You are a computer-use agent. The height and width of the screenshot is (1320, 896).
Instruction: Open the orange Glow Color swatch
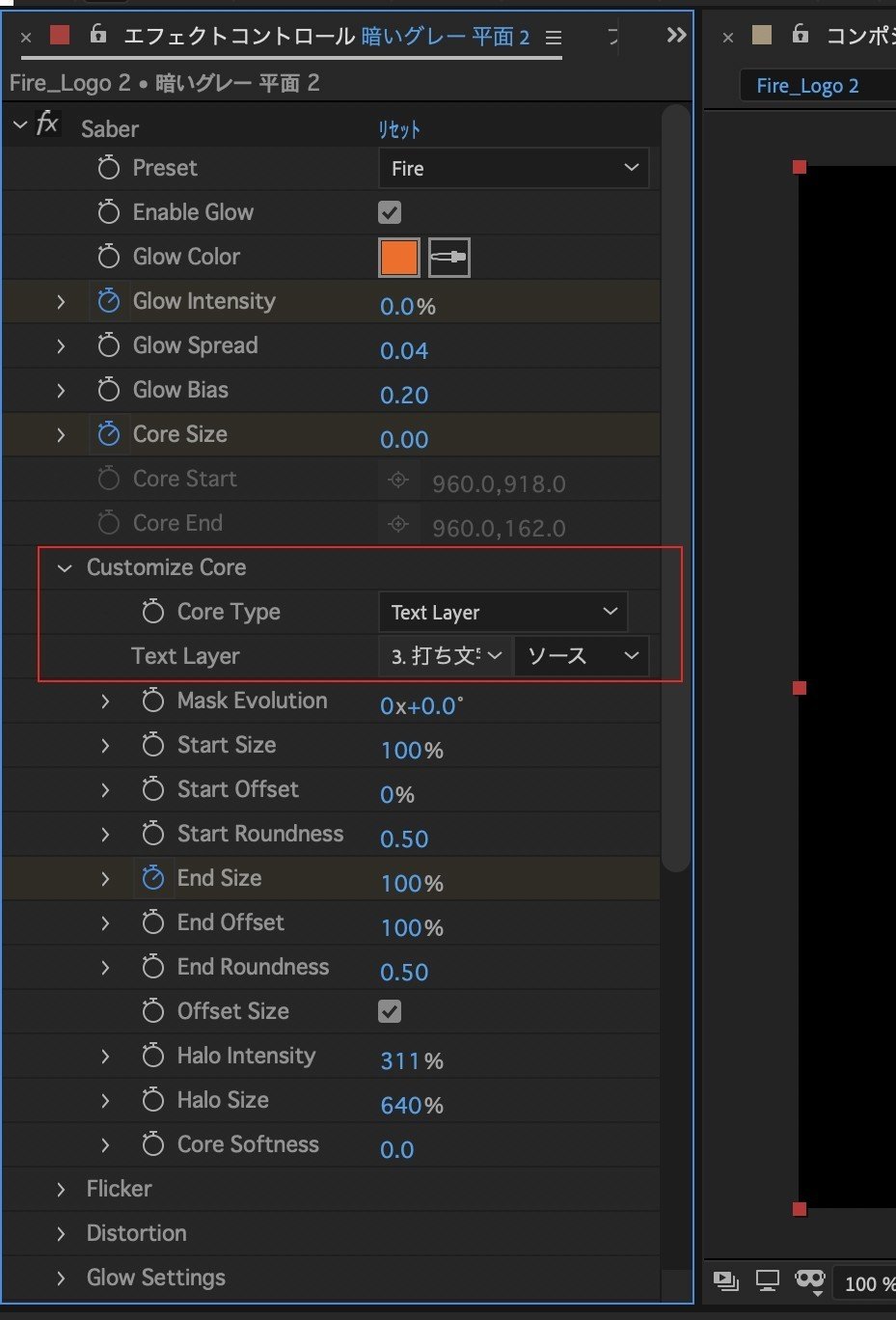[x=399, y=258]
